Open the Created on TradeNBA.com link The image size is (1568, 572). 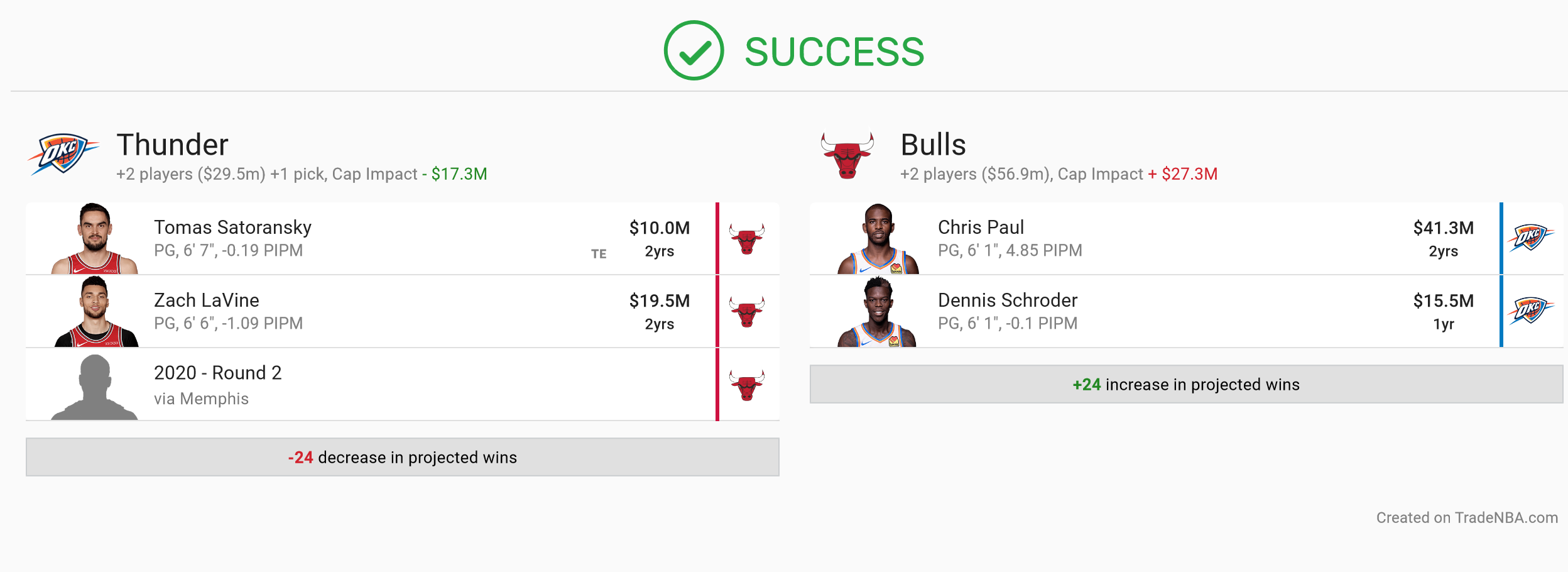tap(1467, 517)
